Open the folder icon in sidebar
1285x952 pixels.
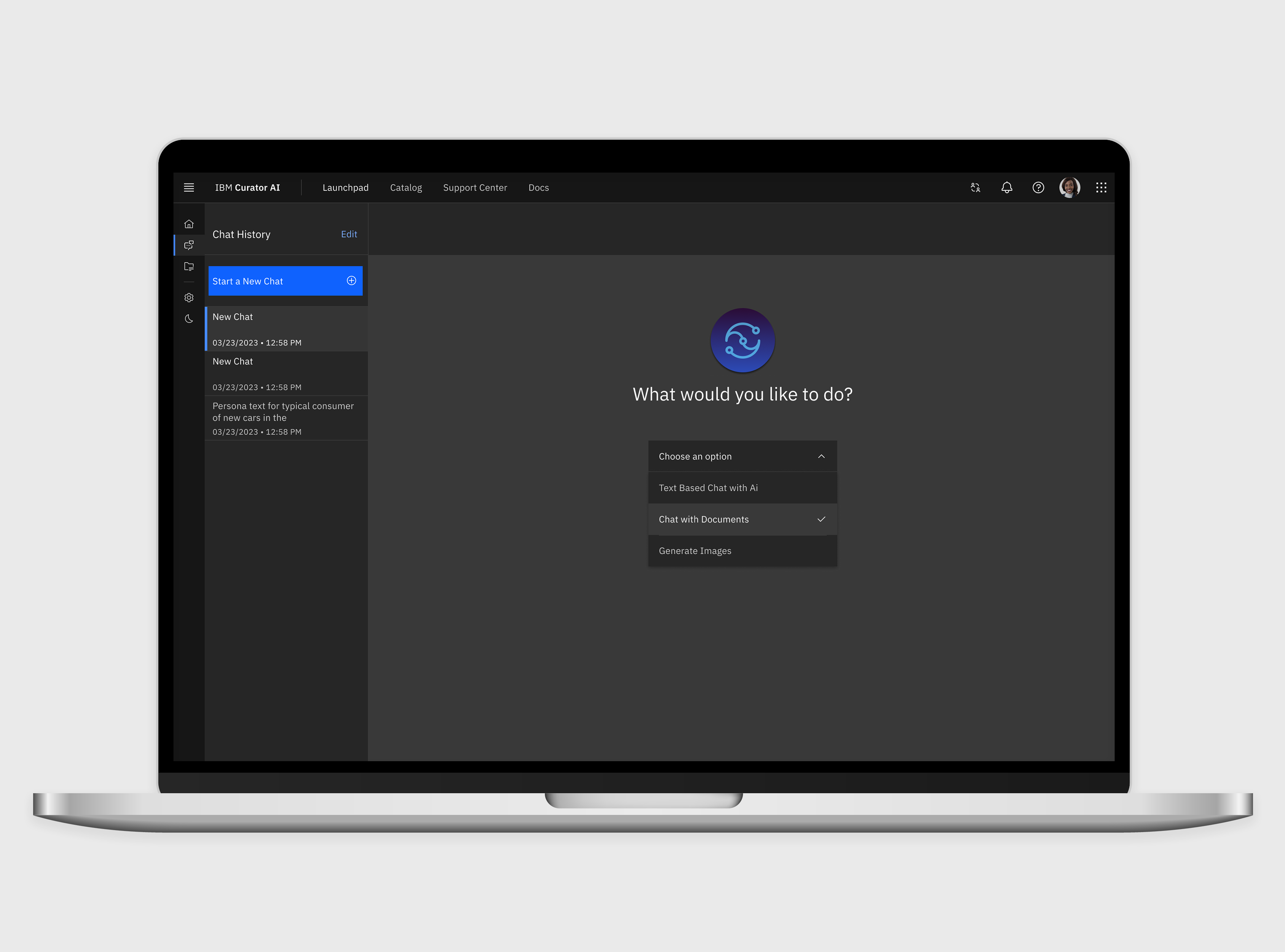pyautogui.click(x=188, y=266)
